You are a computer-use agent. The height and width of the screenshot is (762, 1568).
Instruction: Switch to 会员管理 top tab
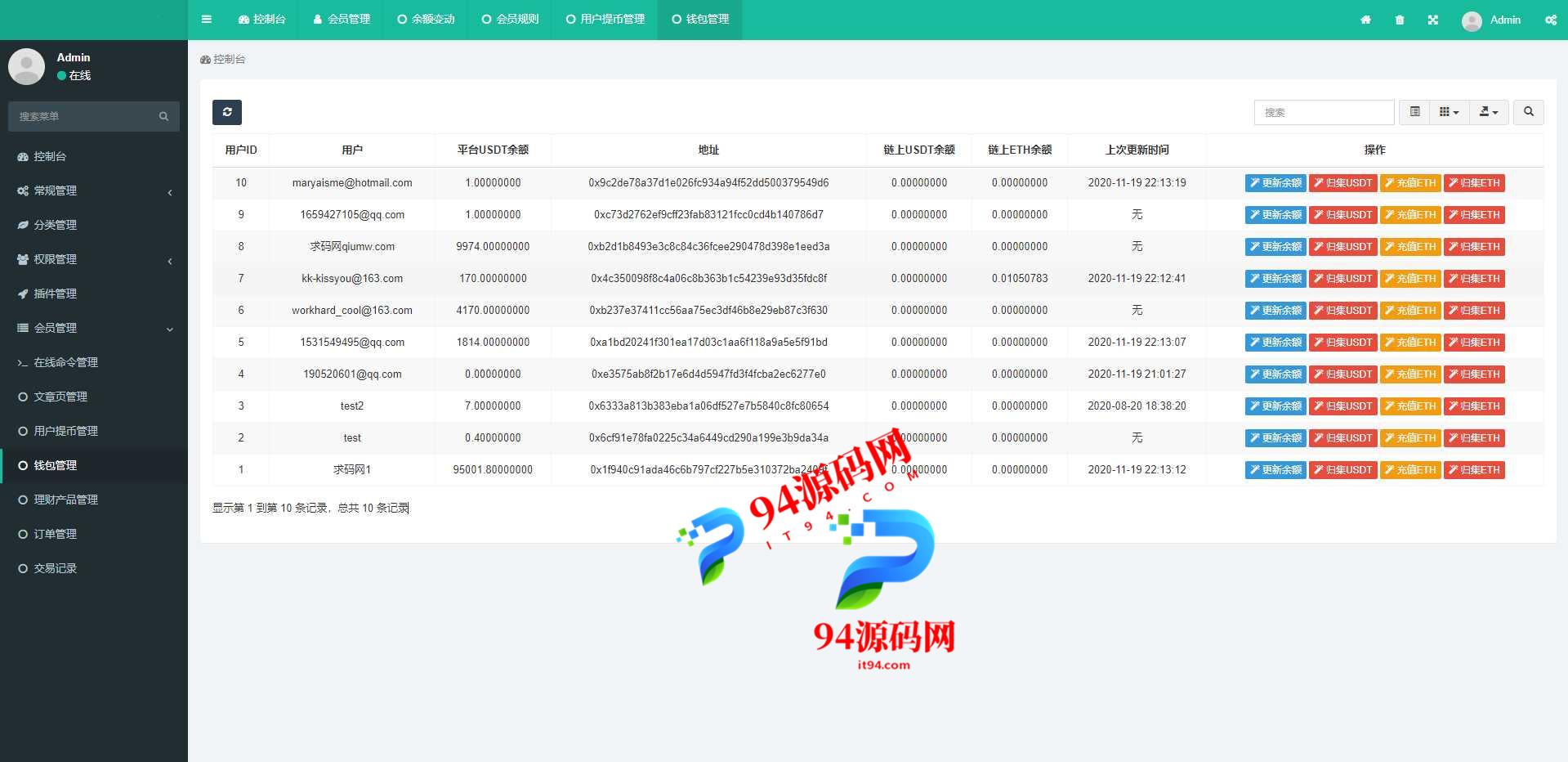[342, 20]
